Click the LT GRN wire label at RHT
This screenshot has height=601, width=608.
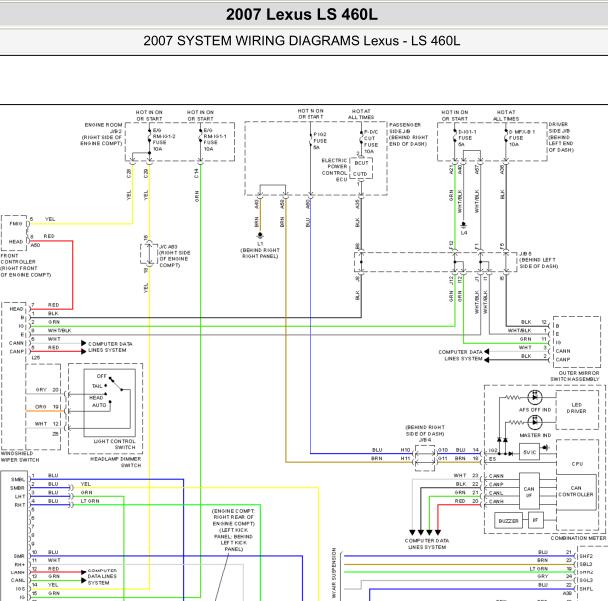pyautogui.click(x=90, y=501)
